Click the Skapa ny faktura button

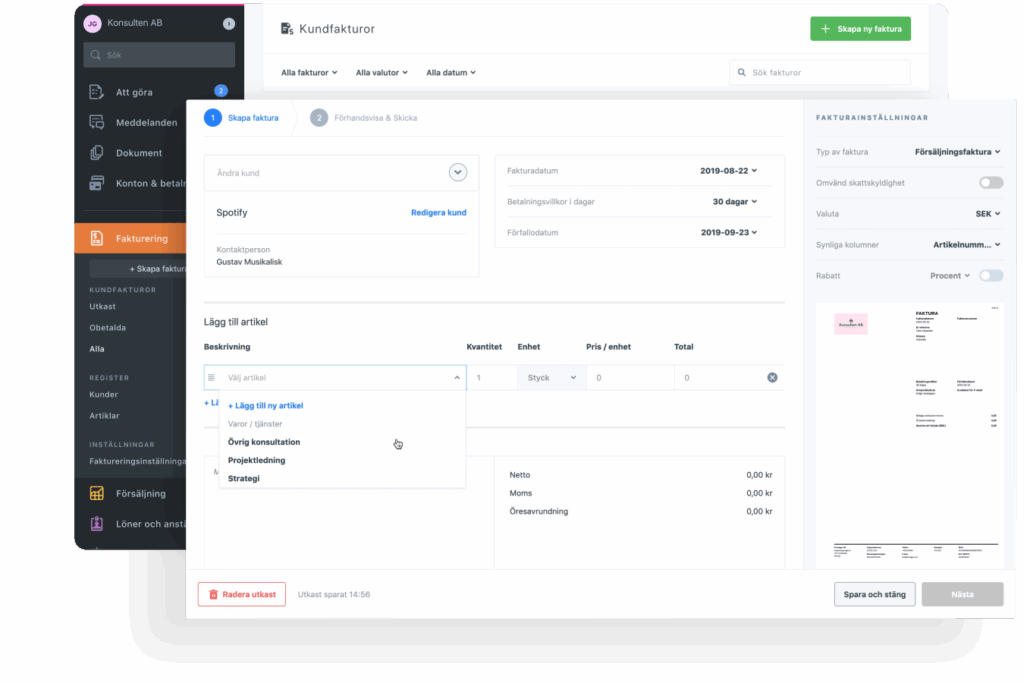(x=860, y=29)
